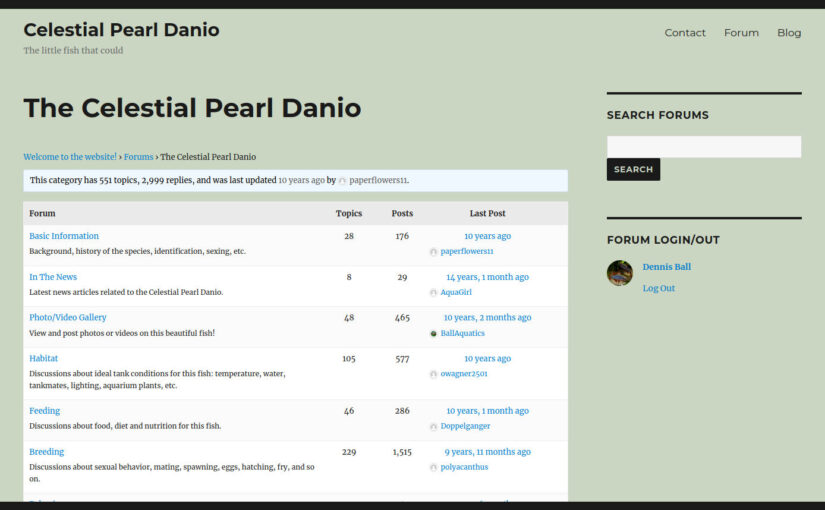
Task: Open the Blog menu item
Action: tap(789, 33)
